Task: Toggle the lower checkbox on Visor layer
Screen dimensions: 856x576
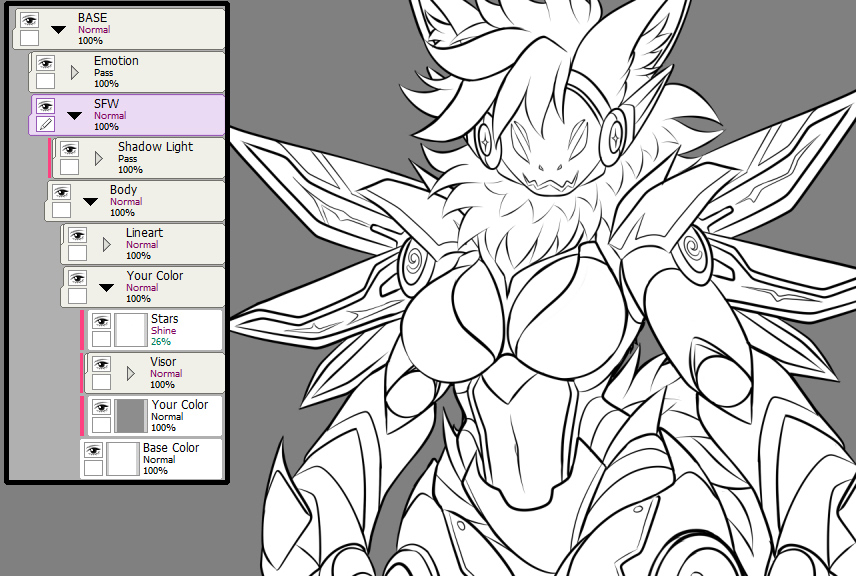Action: 102,382
